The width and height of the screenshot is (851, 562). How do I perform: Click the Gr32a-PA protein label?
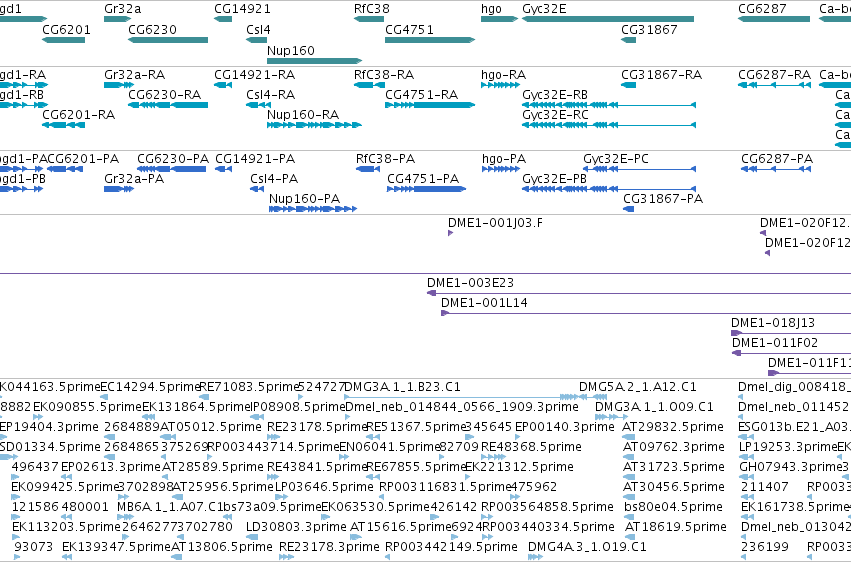pyautogui.click(x=134, y=178)
